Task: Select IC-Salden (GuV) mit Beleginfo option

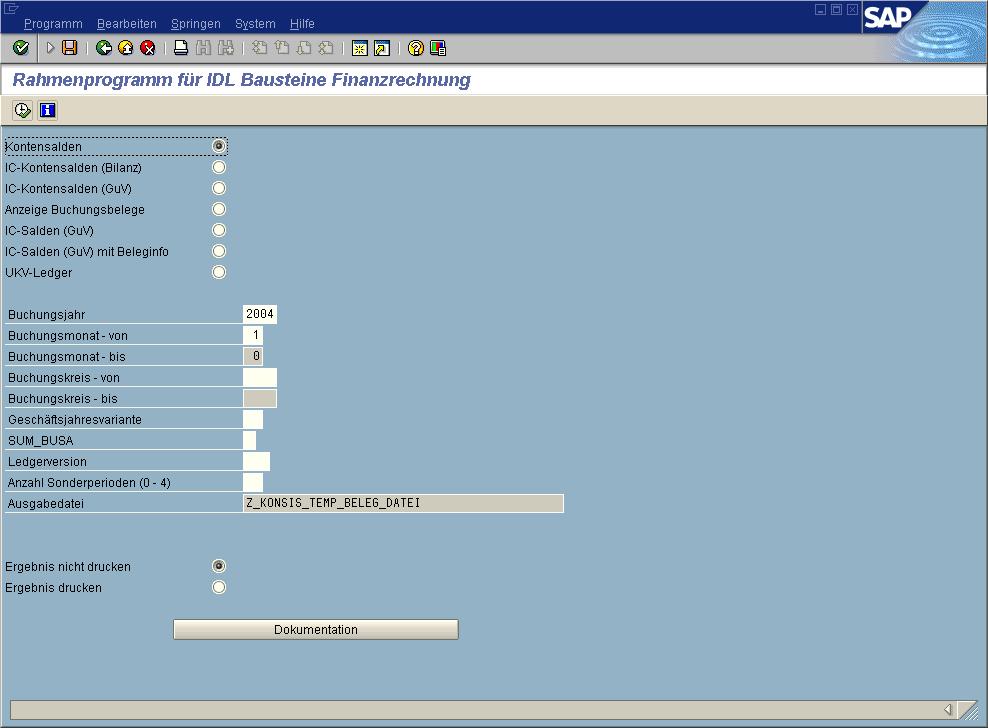Action: pos(219,251)
